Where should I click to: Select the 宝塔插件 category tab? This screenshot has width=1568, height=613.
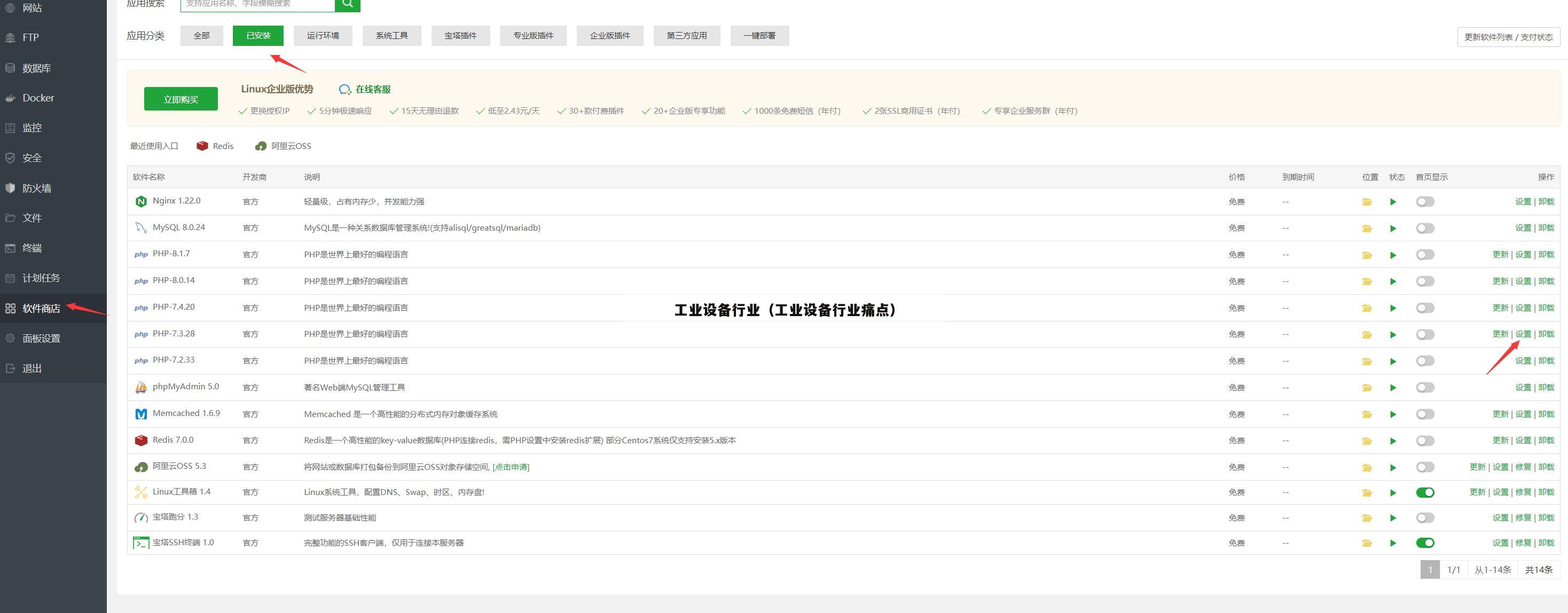click(x=460, y=36)
